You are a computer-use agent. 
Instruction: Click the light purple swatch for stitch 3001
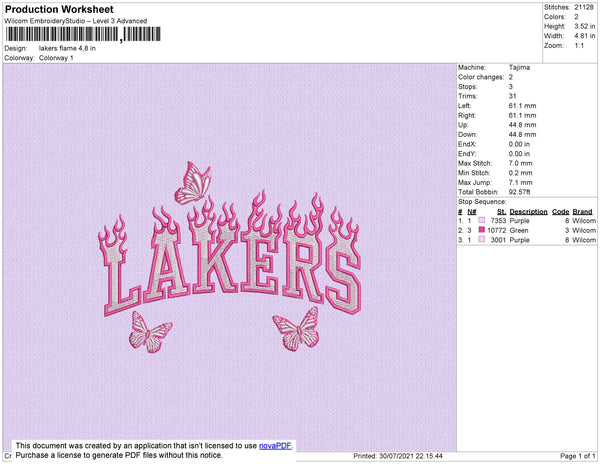[482, 239]
